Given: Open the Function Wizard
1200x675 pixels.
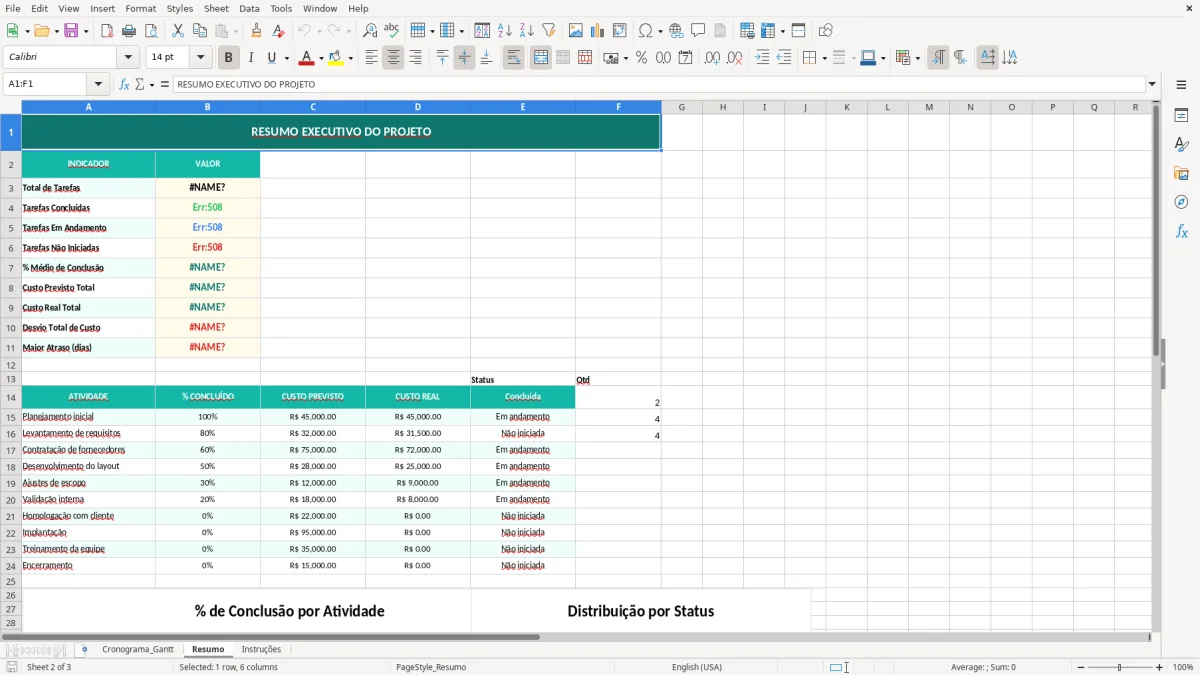Looking at the screenshot, I should click(125, 84).
